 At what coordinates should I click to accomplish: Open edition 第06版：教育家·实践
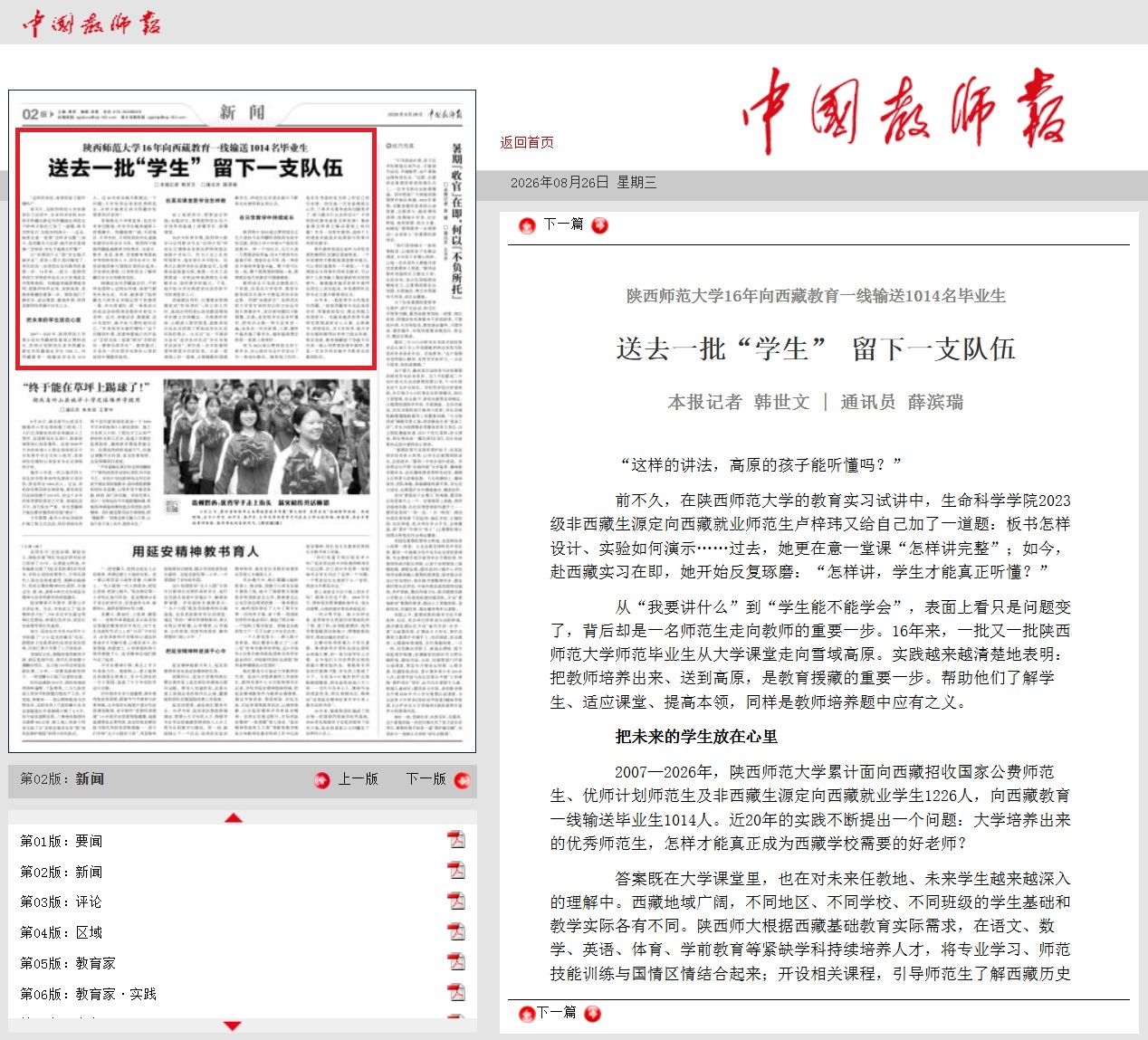coord(89,994)
